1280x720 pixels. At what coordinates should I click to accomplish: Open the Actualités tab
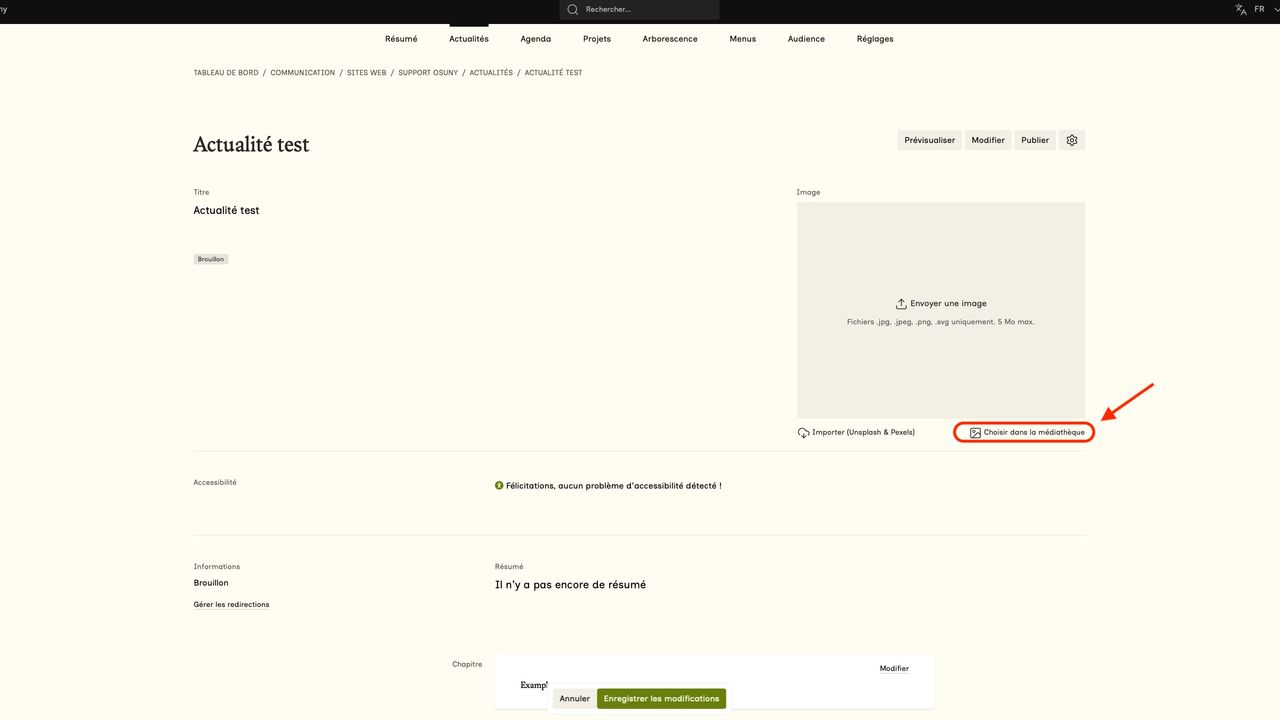469,39
